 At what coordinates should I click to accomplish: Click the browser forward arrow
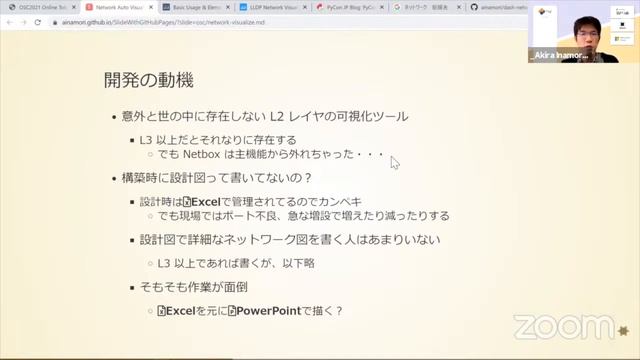pos(24,22)
